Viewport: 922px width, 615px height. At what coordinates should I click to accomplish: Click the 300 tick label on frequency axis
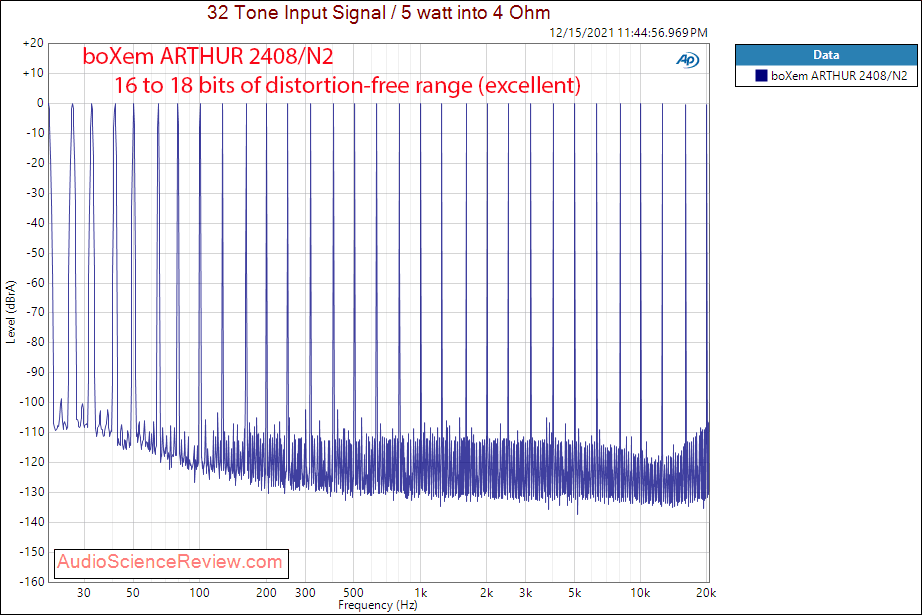click(x=305, y=593)
